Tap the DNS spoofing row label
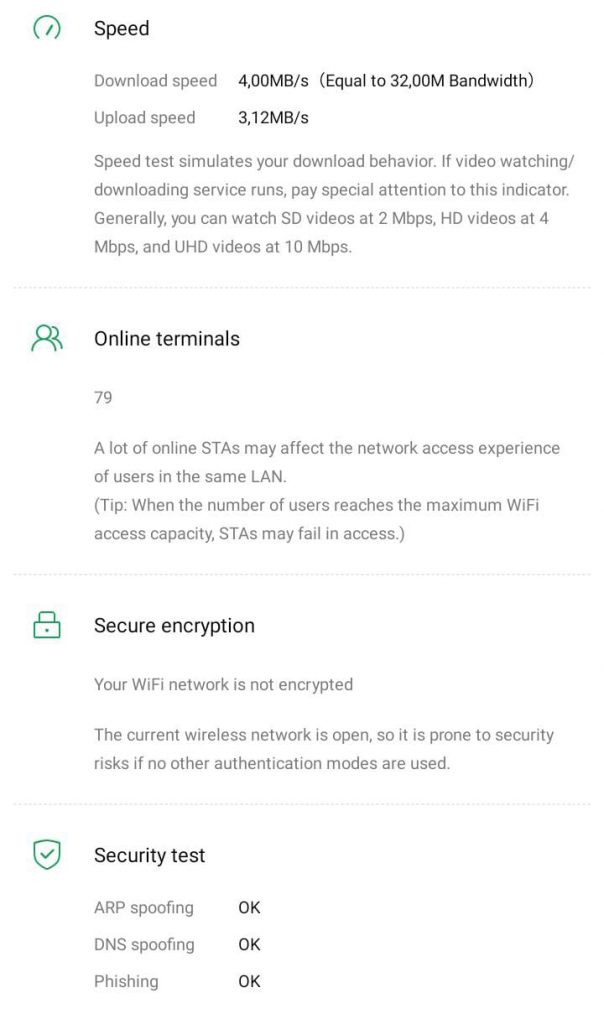 point(144,945)
